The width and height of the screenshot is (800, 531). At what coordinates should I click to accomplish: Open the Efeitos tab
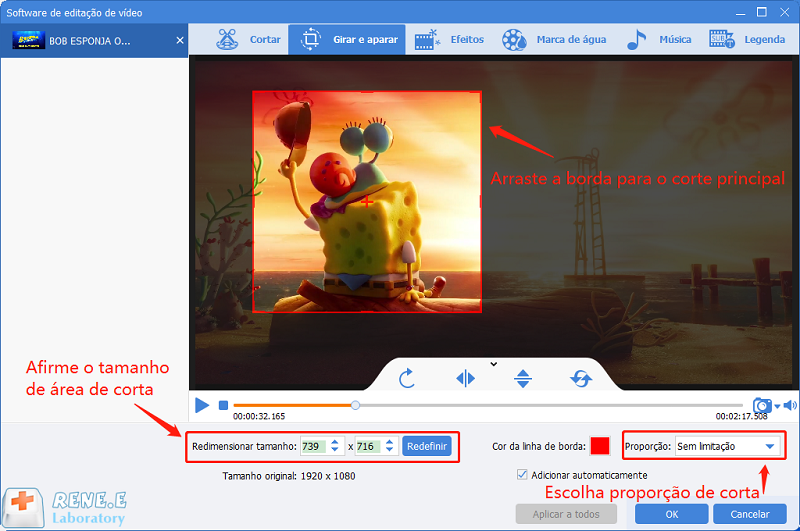pos(449,39)
